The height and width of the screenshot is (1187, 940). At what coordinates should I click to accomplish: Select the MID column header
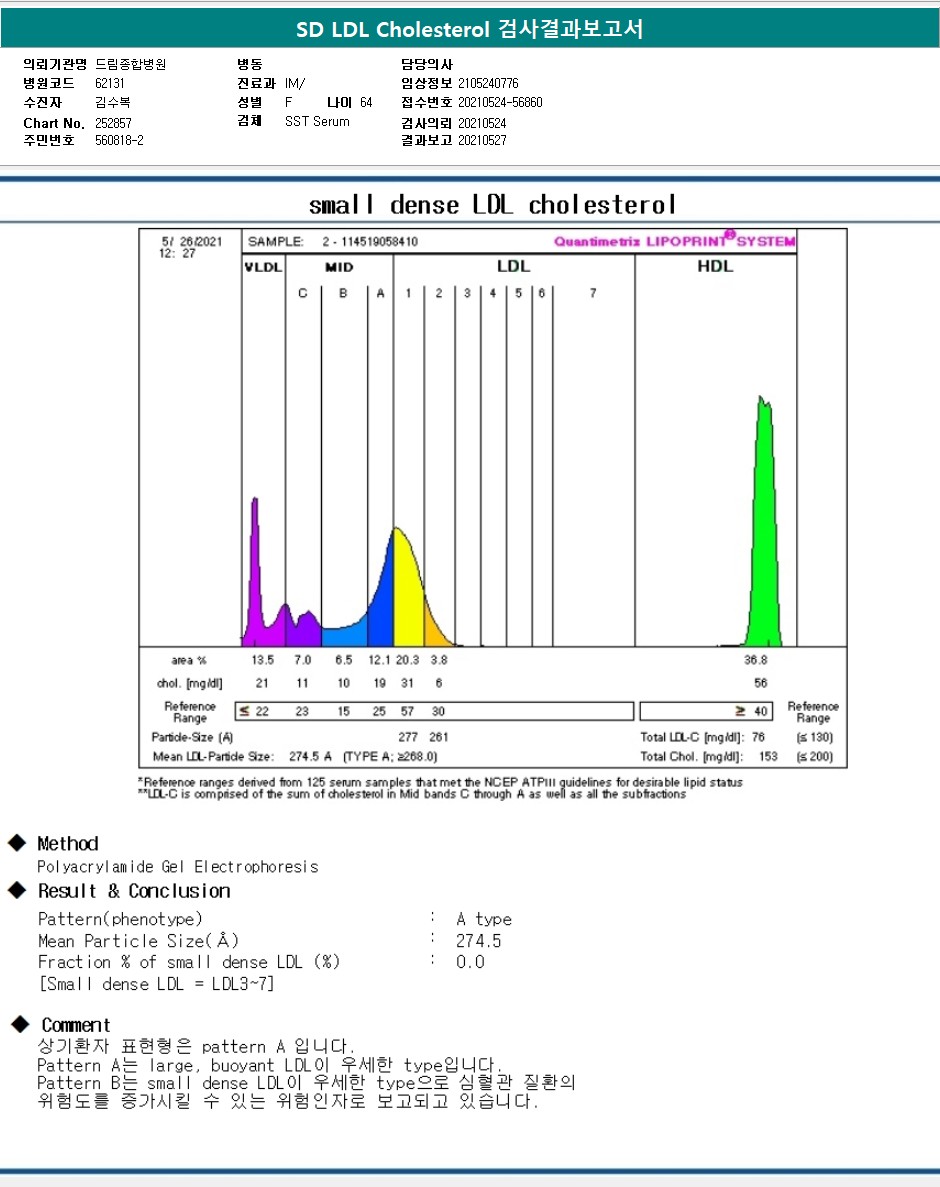[339, 267]
